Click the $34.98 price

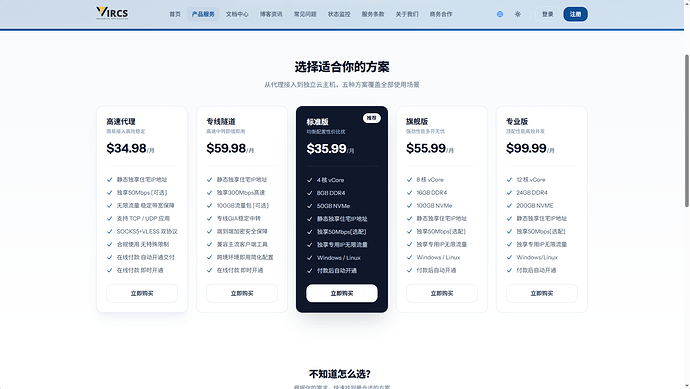(126, 148)
